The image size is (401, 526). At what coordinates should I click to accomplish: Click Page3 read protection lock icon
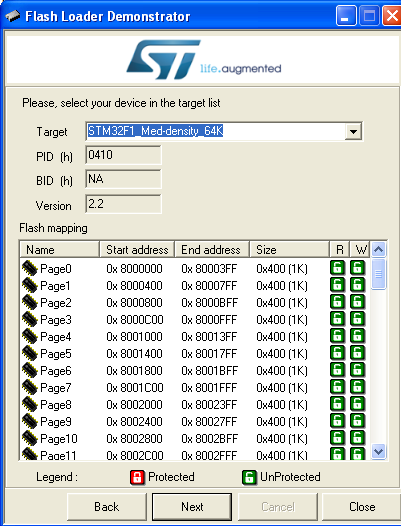pos(338,319)
